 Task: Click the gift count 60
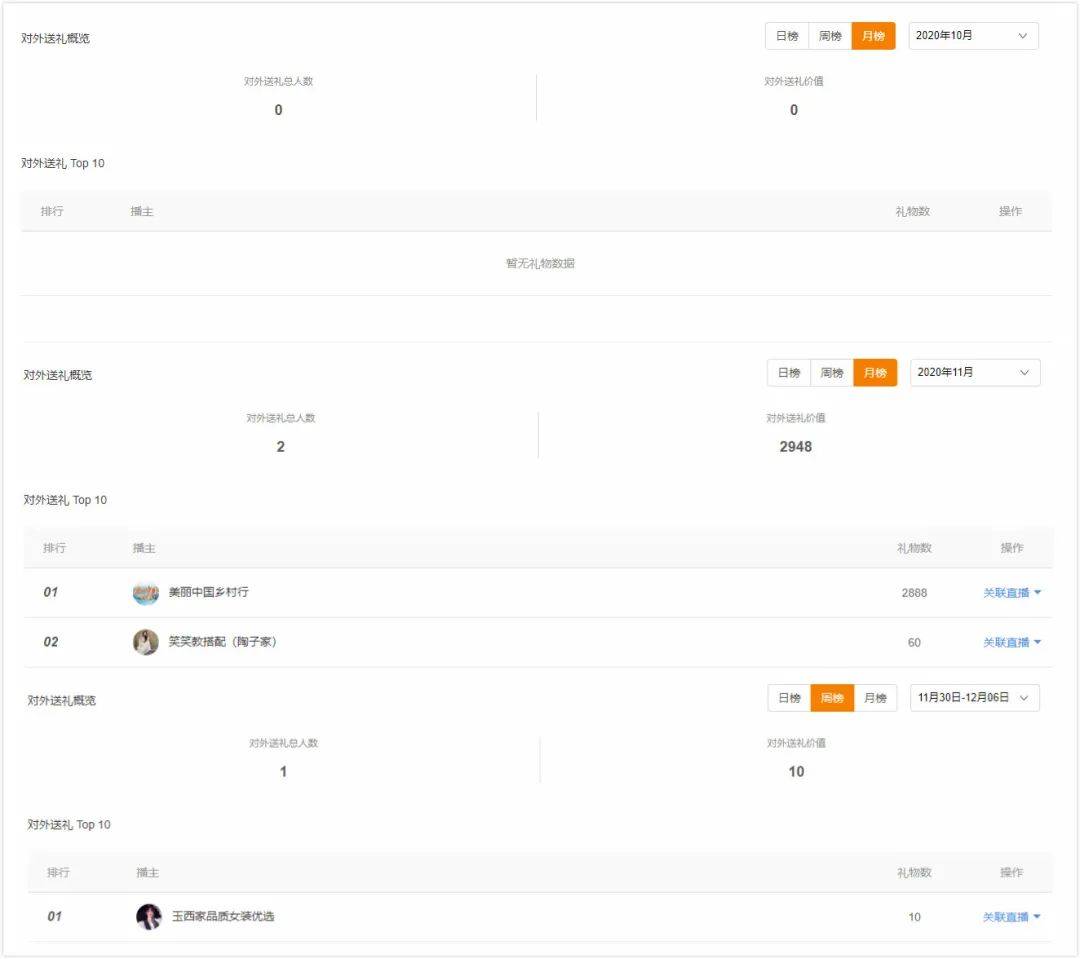click(x=914, y=642)
